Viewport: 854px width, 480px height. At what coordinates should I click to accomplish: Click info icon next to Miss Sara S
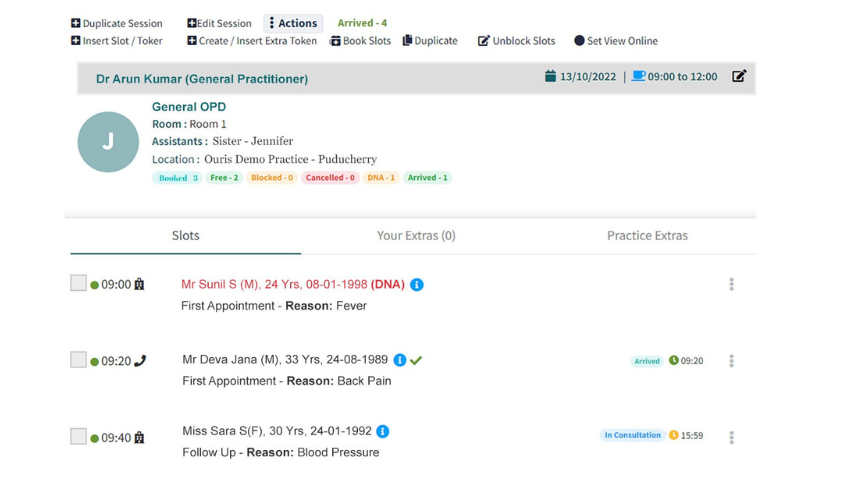click(383, 432)
